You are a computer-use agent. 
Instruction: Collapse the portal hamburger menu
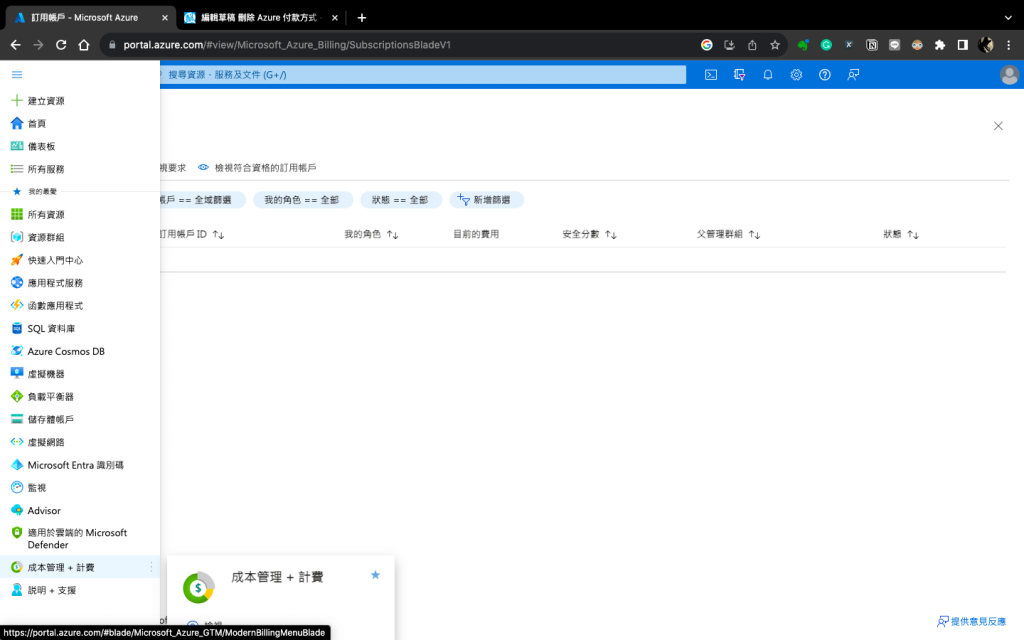click(17, 74)
